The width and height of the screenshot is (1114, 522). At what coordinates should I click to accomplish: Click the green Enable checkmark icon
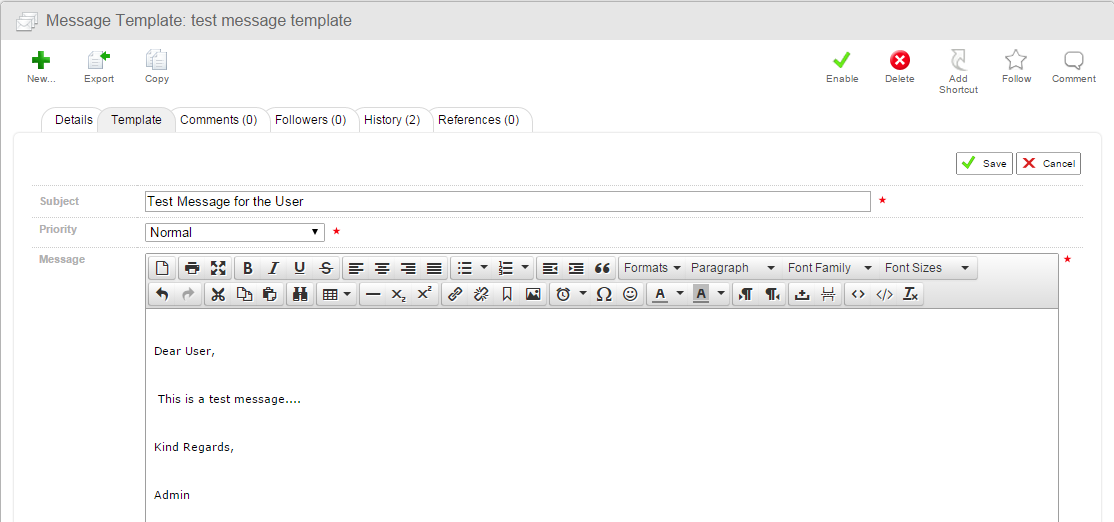click(842, 61)
